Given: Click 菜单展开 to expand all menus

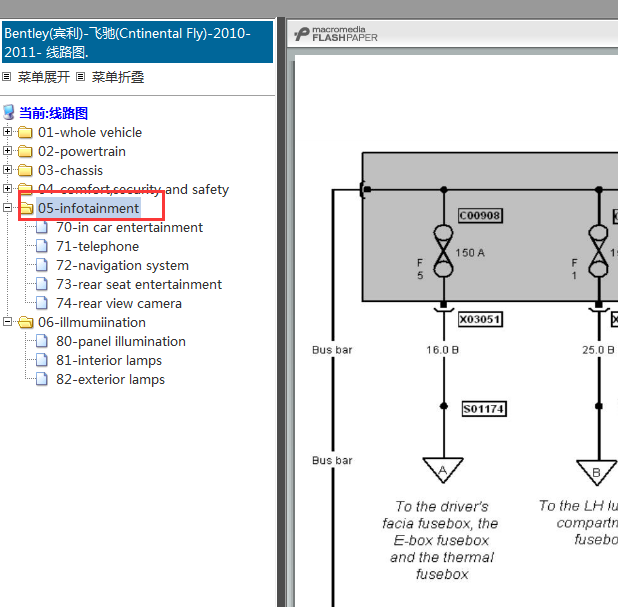Looking at the screenshot, I should tap(44, 77).
